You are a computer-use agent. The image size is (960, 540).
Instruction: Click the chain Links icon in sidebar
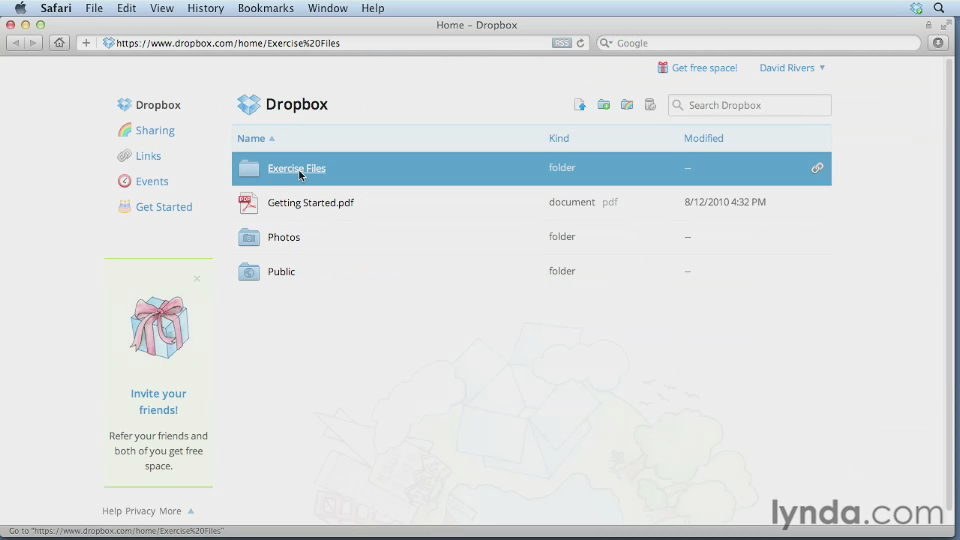124,156
